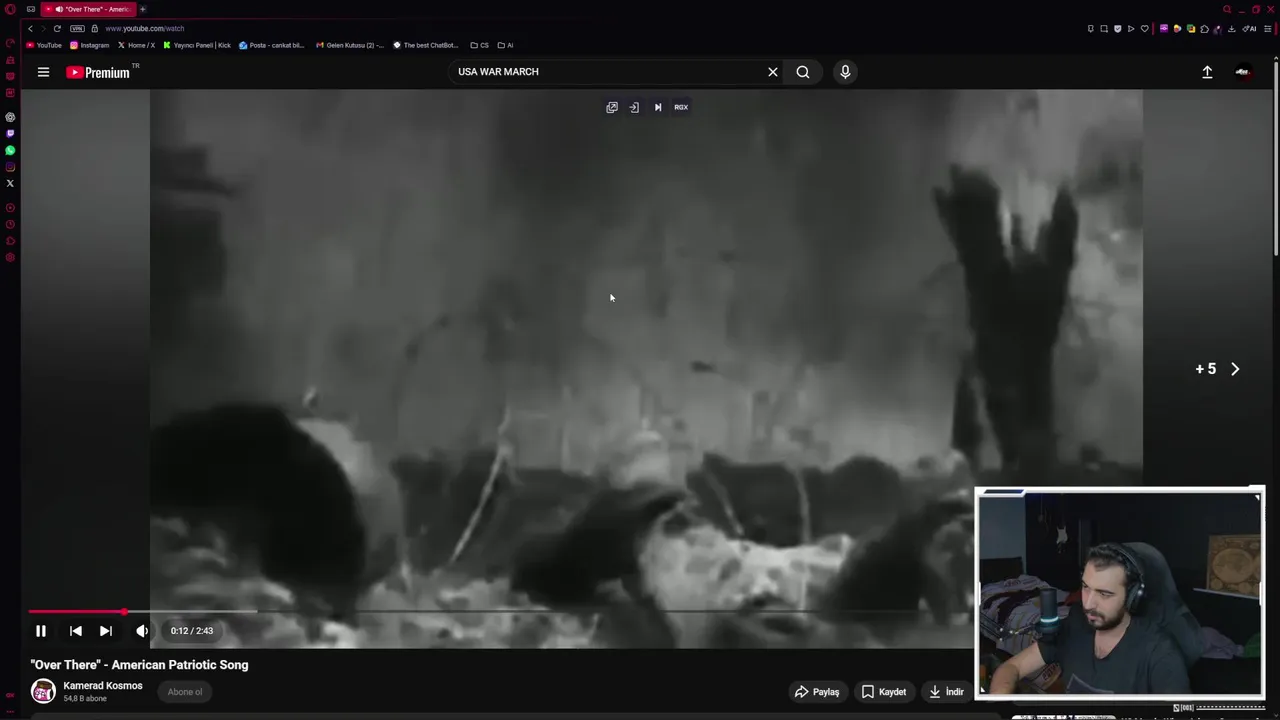The image size is (1280, 720).
Task: Toggle the RGX overlay button
Action: tap(681, 107)
